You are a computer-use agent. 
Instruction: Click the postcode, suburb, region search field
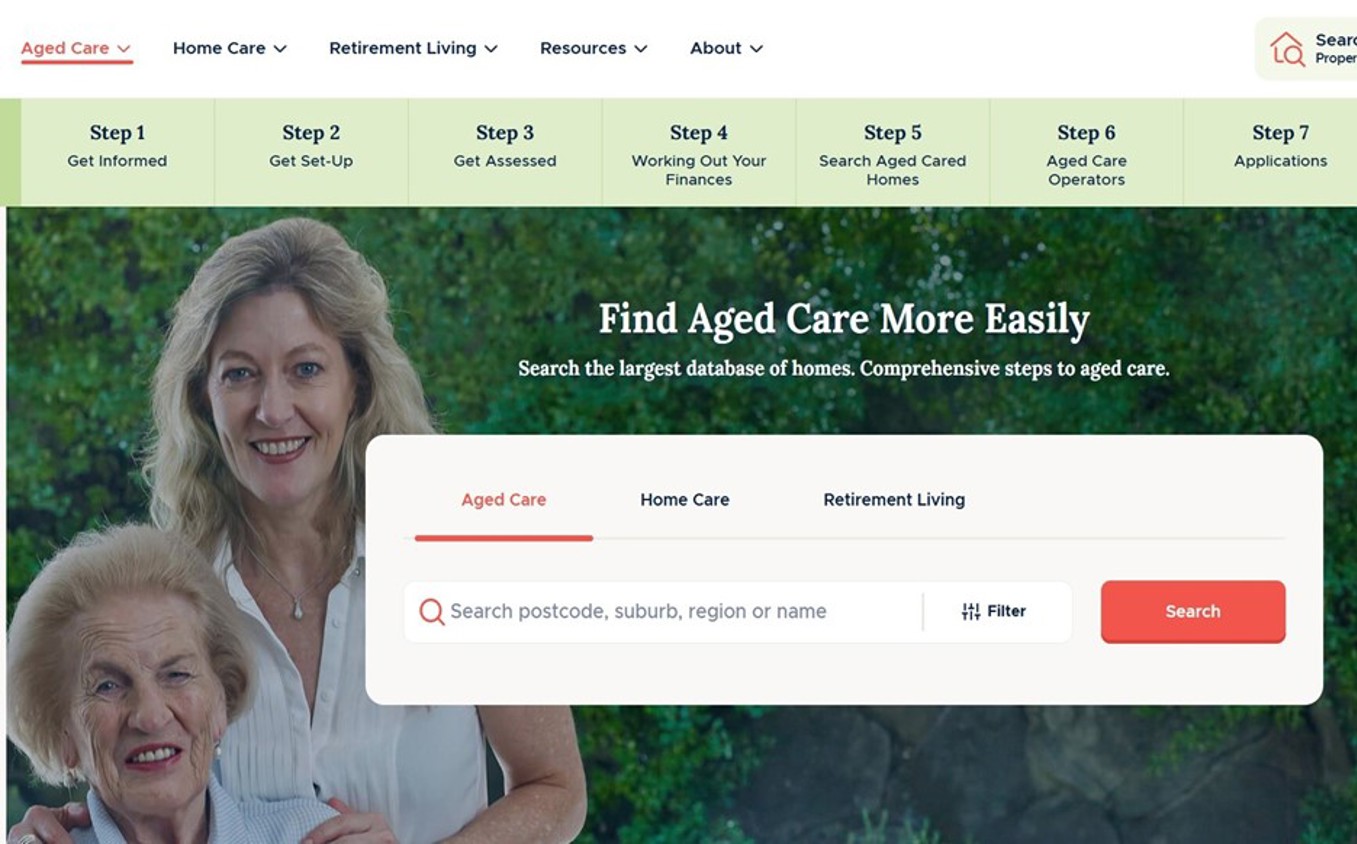point(663,611)
